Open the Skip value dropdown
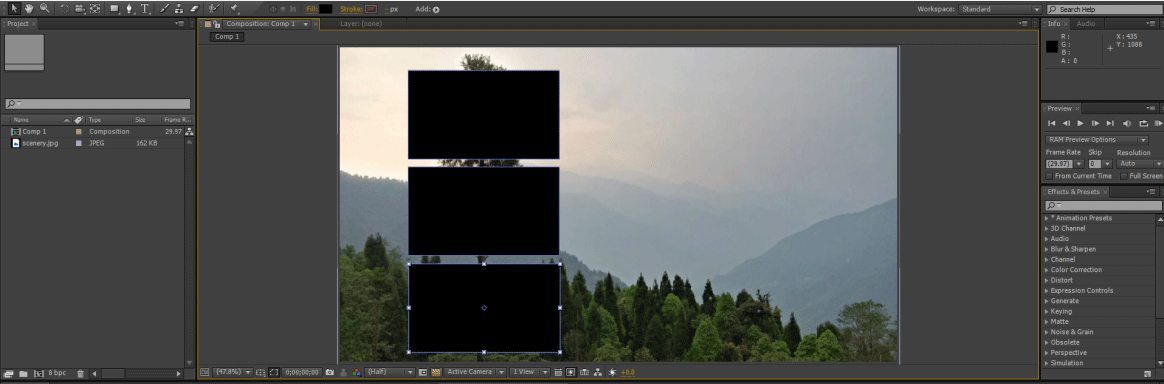The width and height of the screenshot is (1164, 384). 1099,163
